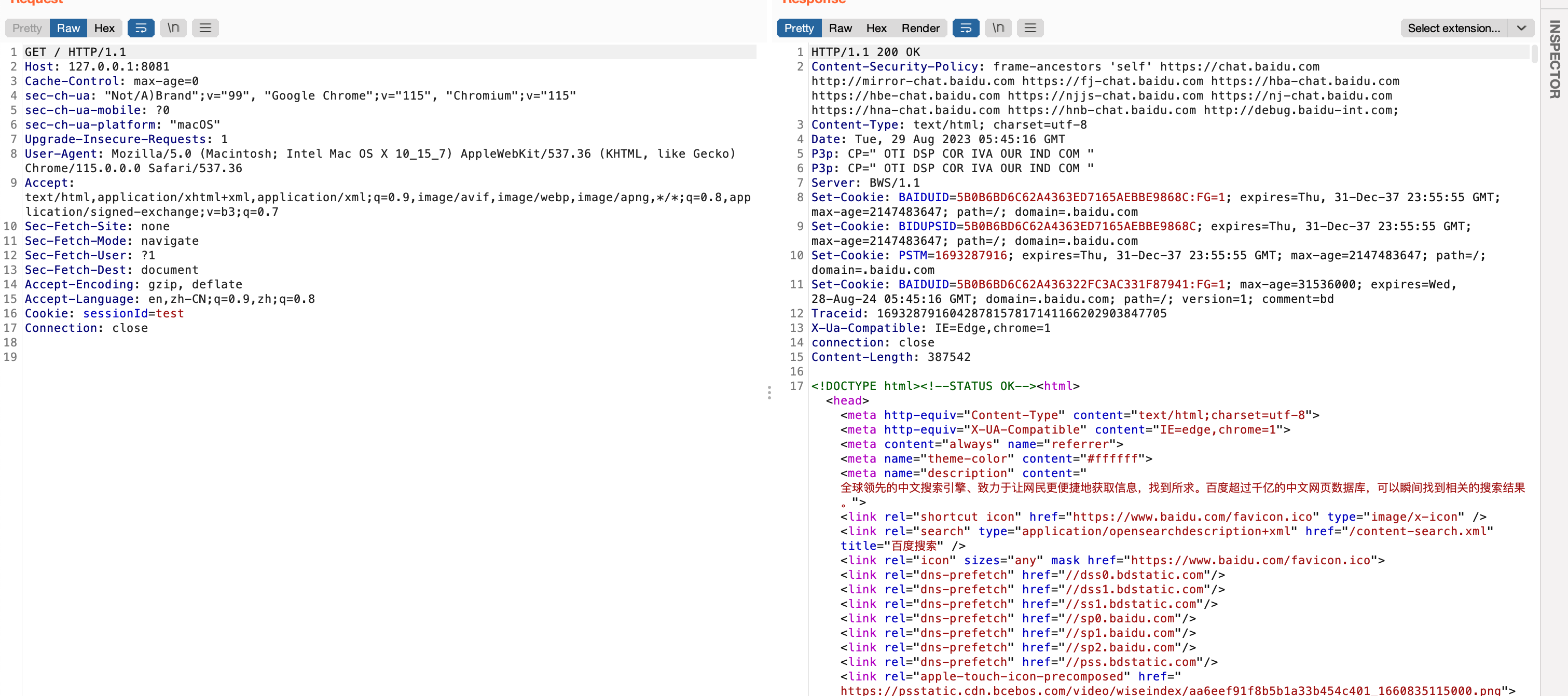Click the Response panel vertical scrollbar
This screenshot has width=1568, height=696.
[x=1534, y=55]
